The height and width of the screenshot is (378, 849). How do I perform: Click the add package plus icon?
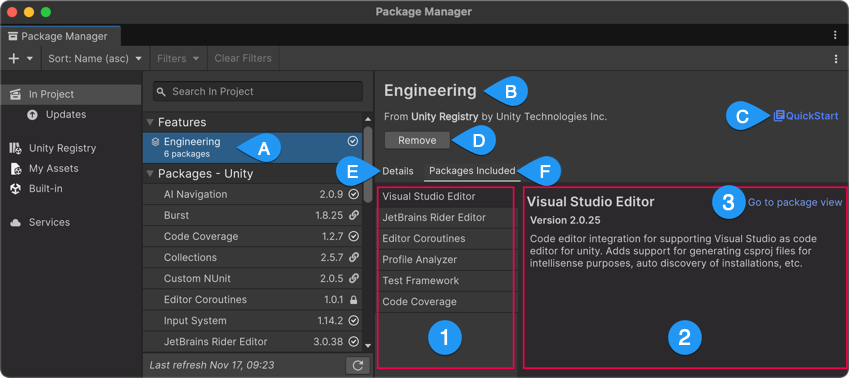coord(15,58)
